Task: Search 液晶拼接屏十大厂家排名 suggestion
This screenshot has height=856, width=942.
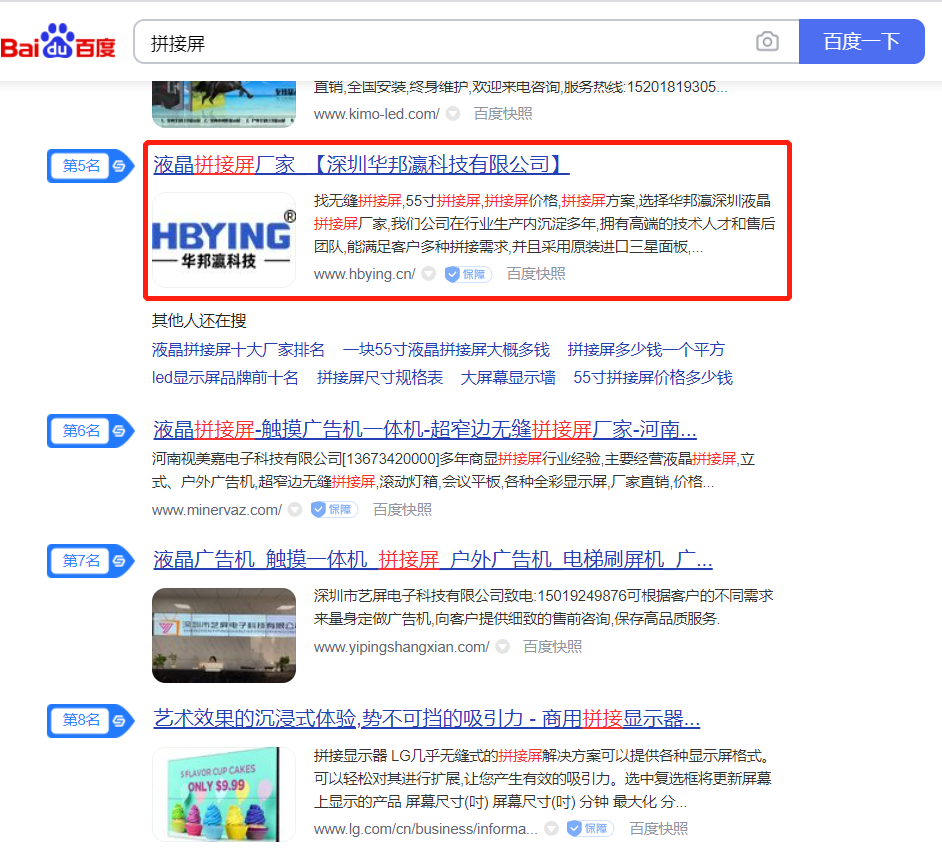Action: (238, 350)
